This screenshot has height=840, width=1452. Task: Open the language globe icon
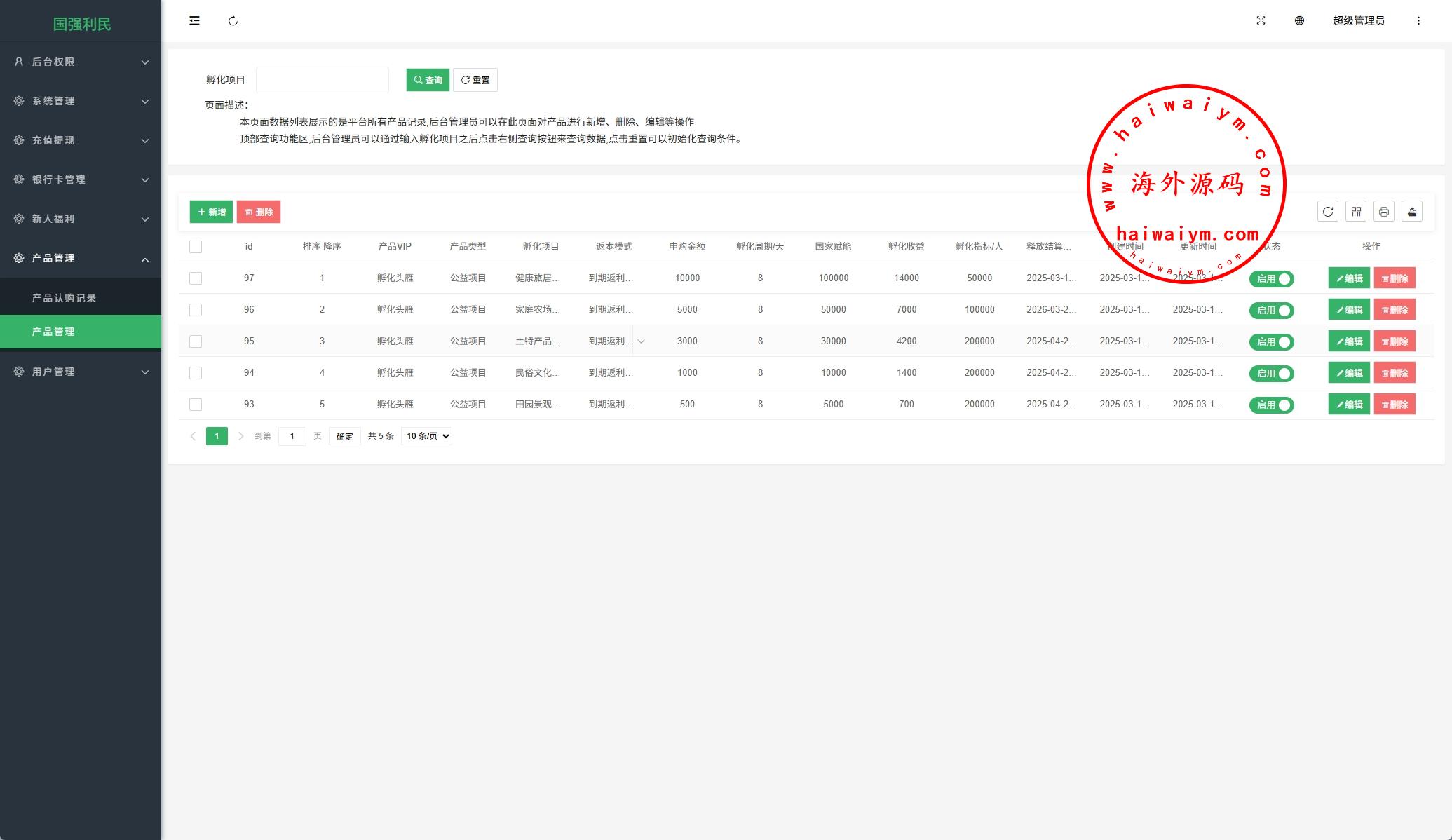pos(1299,21)
